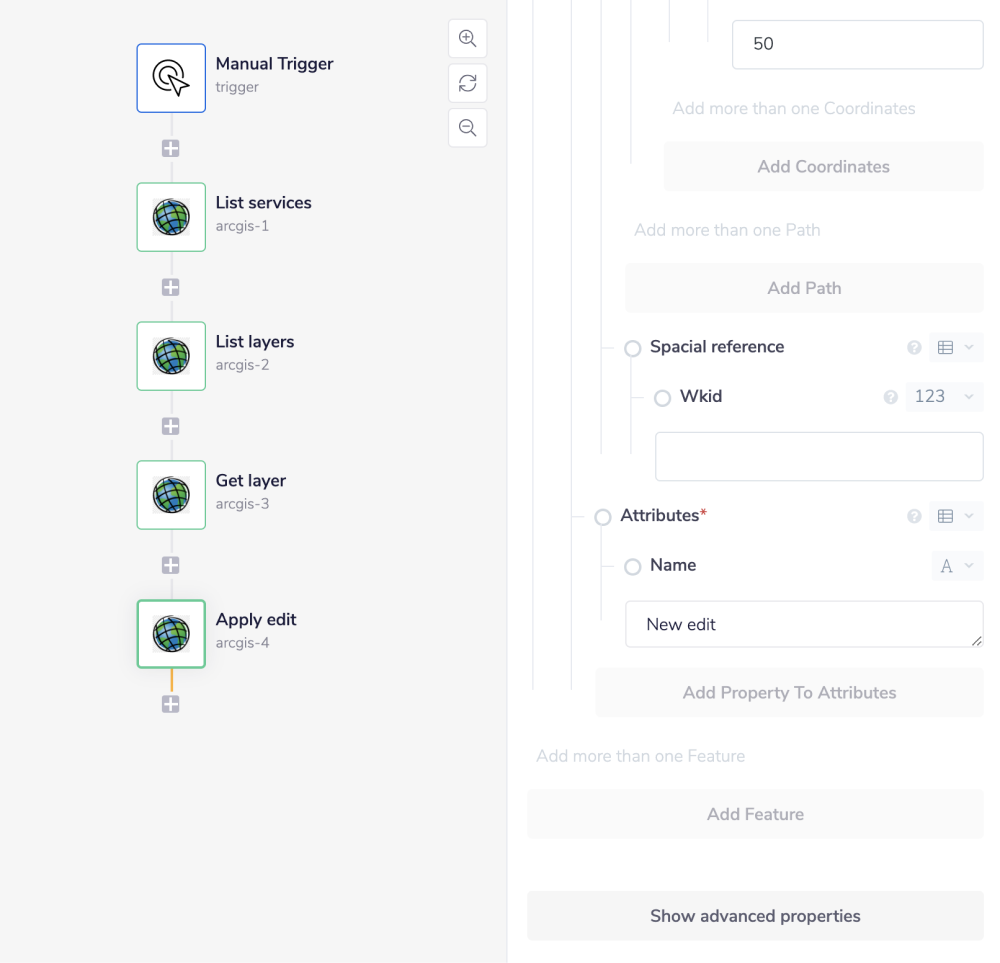
Task: Click the plus icon after Apply edit
Action: [171, 704]
